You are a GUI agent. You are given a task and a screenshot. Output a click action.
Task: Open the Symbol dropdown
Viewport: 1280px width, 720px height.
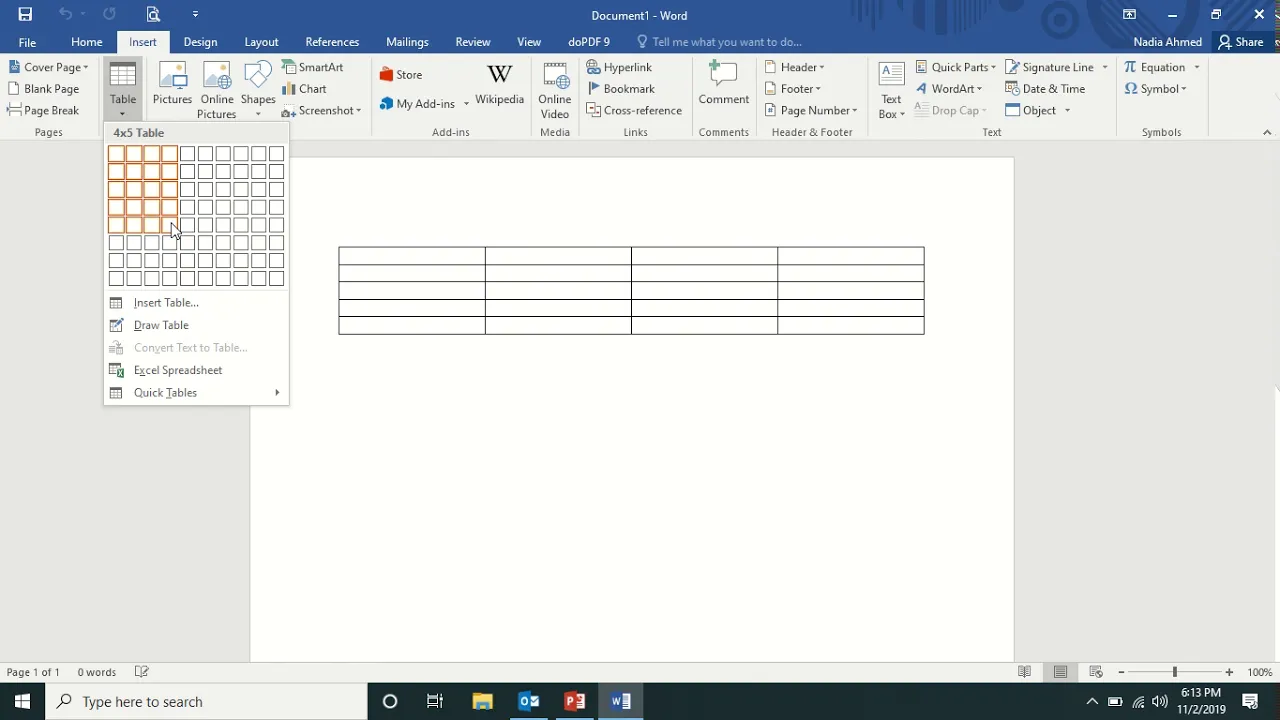[x=1156, y=89]
